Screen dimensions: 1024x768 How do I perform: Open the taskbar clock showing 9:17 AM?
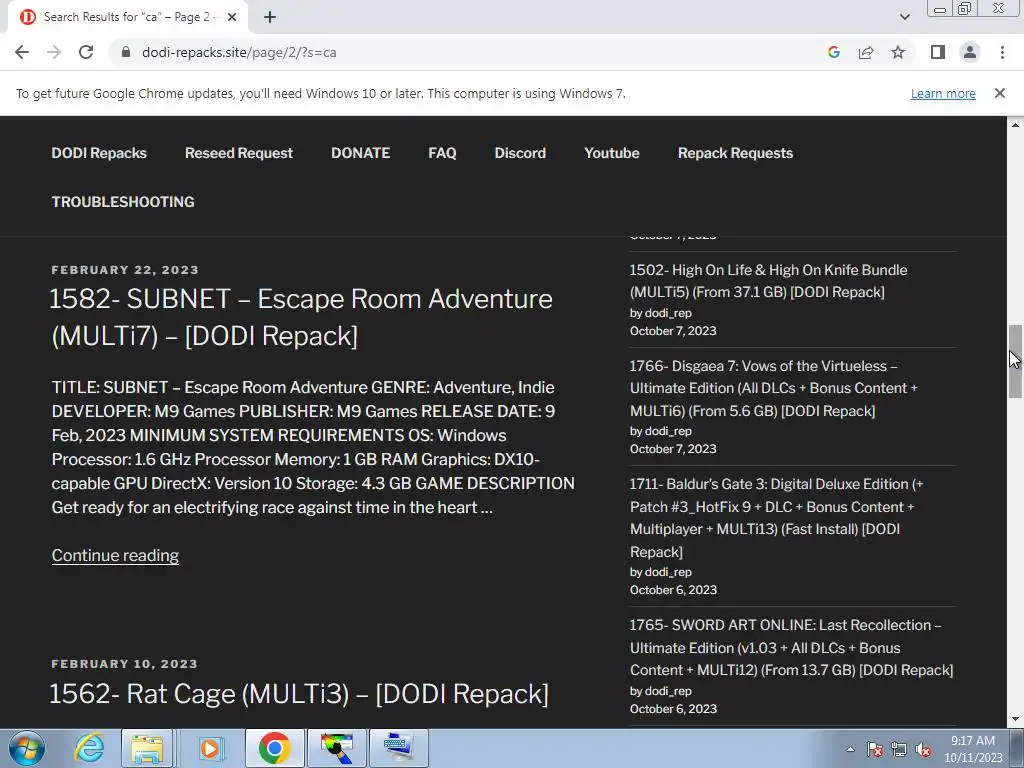click(973, 749)
